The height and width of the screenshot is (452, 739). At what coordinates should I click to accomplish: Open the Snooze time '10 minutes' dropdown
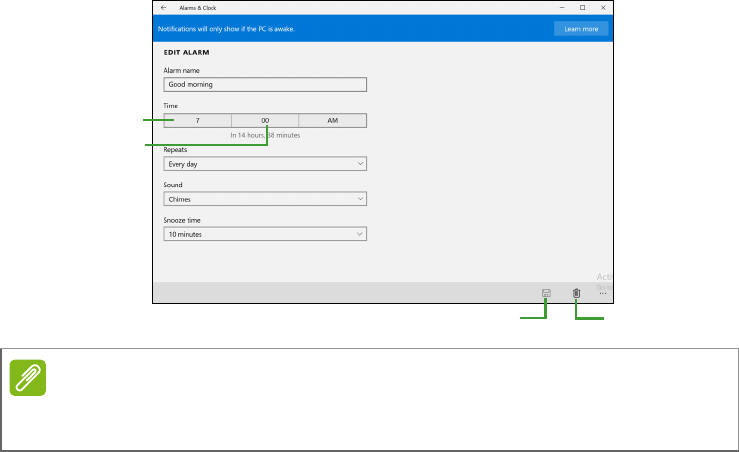pyautogui.click(x=265, y=234)
